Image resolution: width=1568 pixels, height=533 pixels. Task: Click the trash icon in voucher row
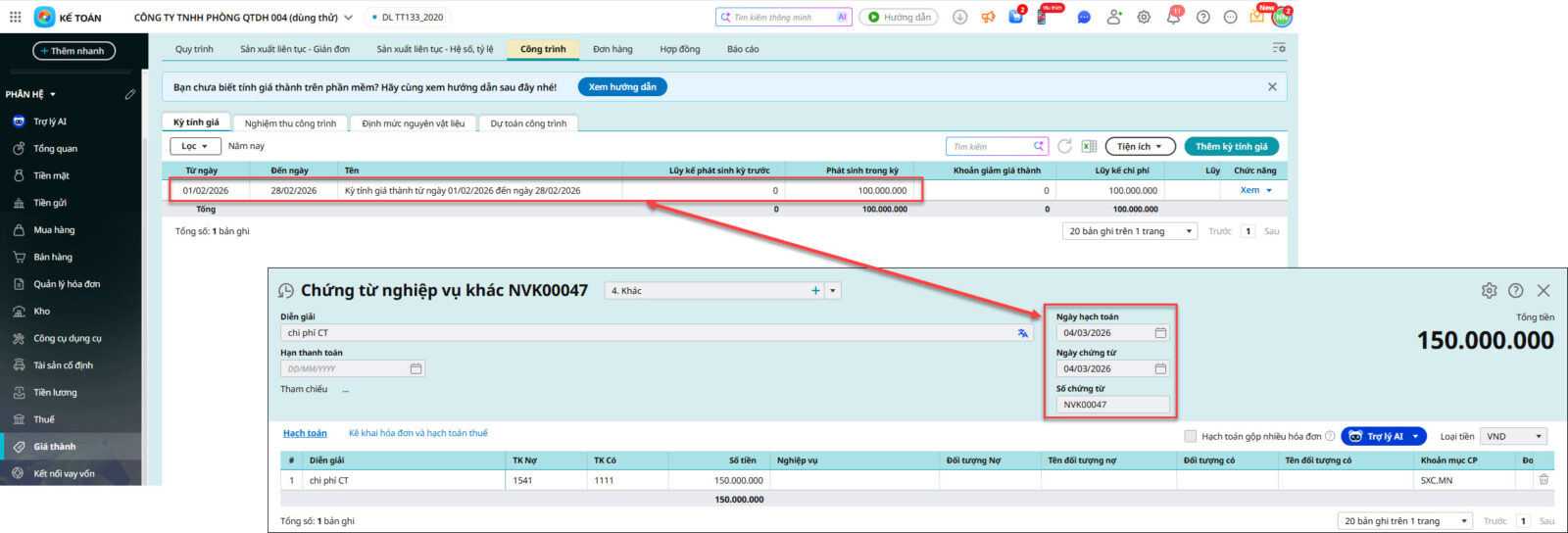pyautogui.click(x=1543, y=480)
